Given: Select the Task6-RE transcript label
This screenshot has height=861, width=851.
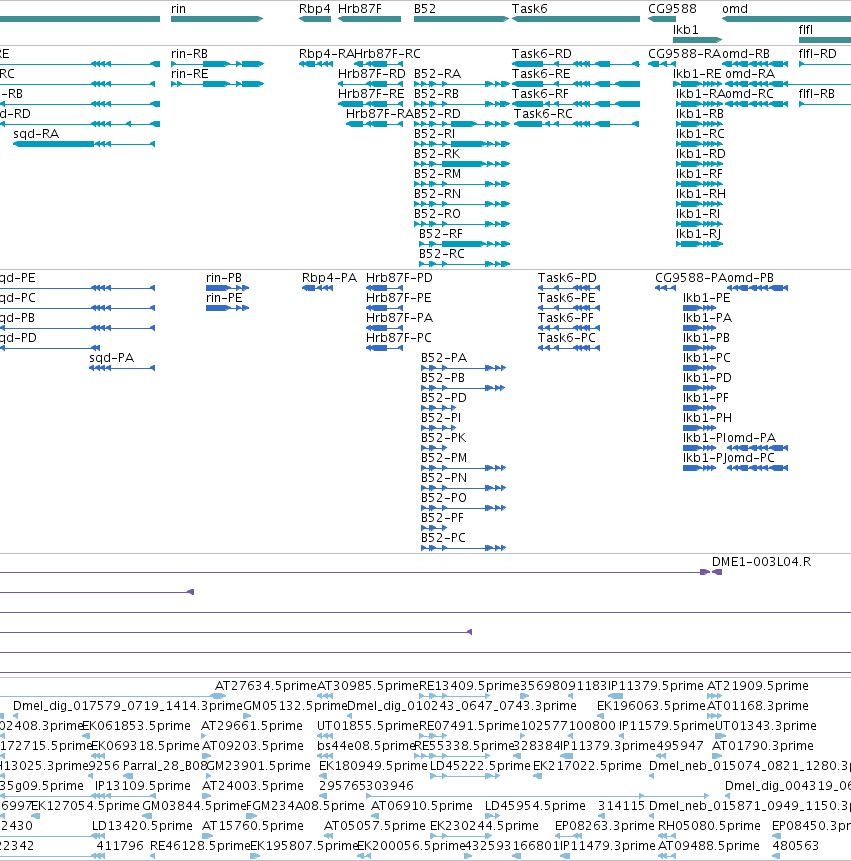Looking at the screenshot, I should pyautogui.click(x=541, y=74).
